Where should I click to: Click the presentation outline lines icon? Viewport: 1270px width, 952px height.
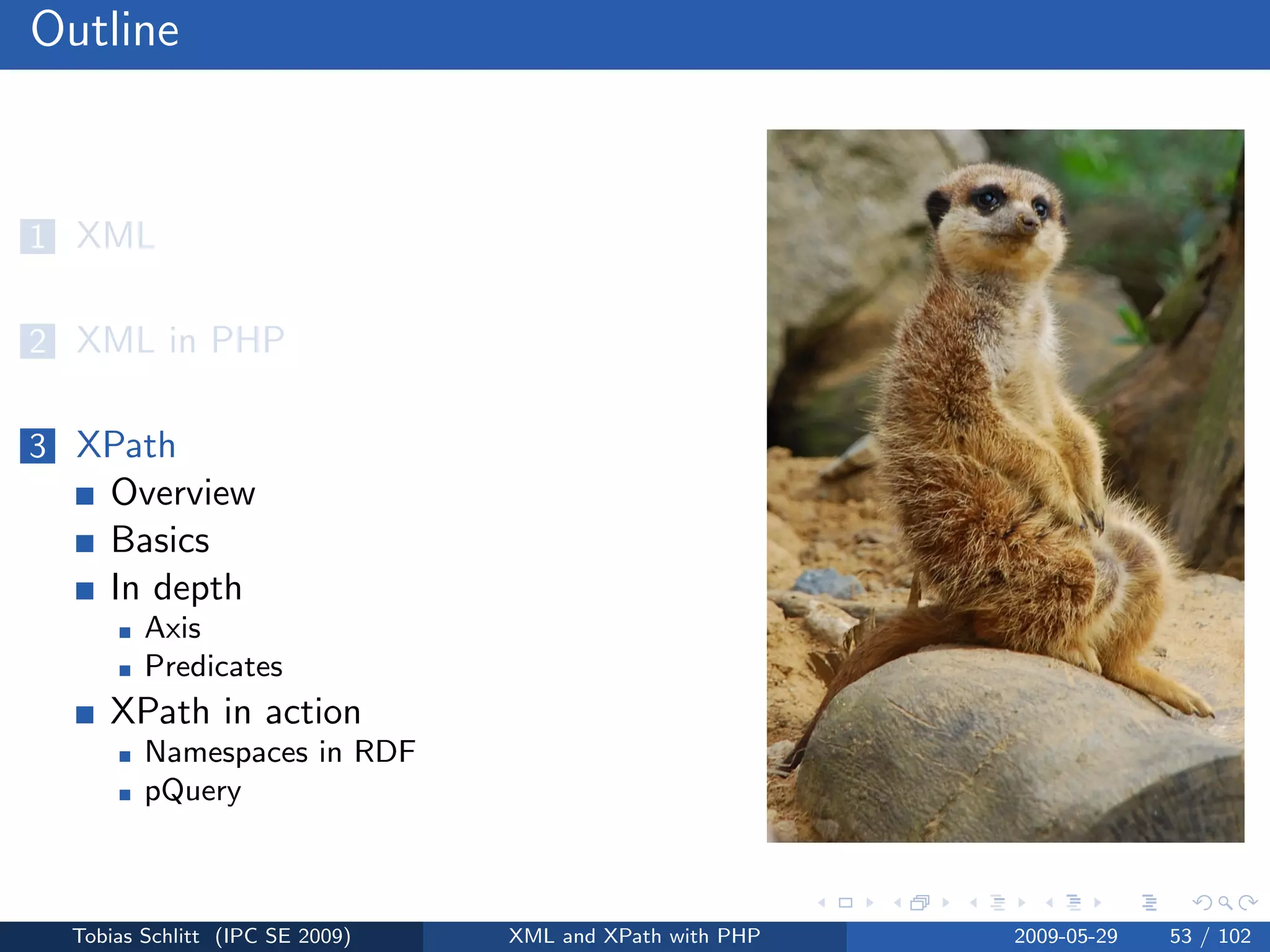pos(1149,903)
